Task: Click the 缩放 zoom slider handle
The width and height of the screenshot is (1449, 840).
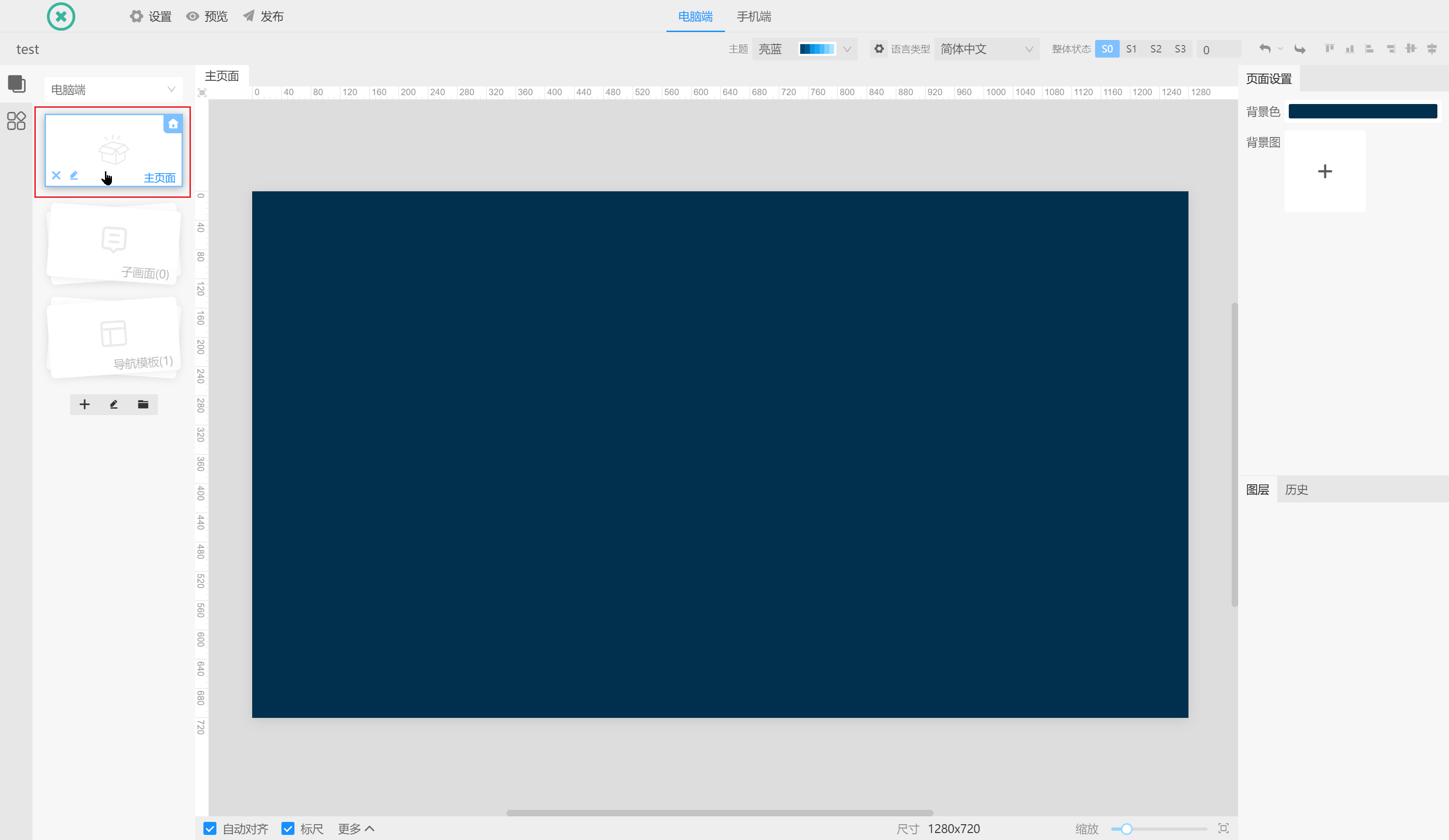Action: (x=1126, y=828)
